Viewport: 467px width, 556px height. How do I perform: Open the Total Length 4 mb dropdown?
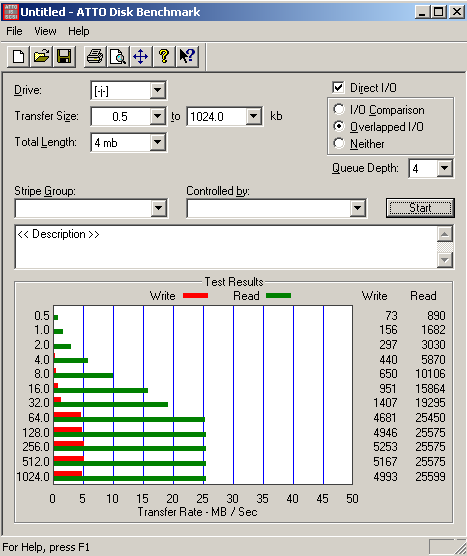(x=157, y=143)
